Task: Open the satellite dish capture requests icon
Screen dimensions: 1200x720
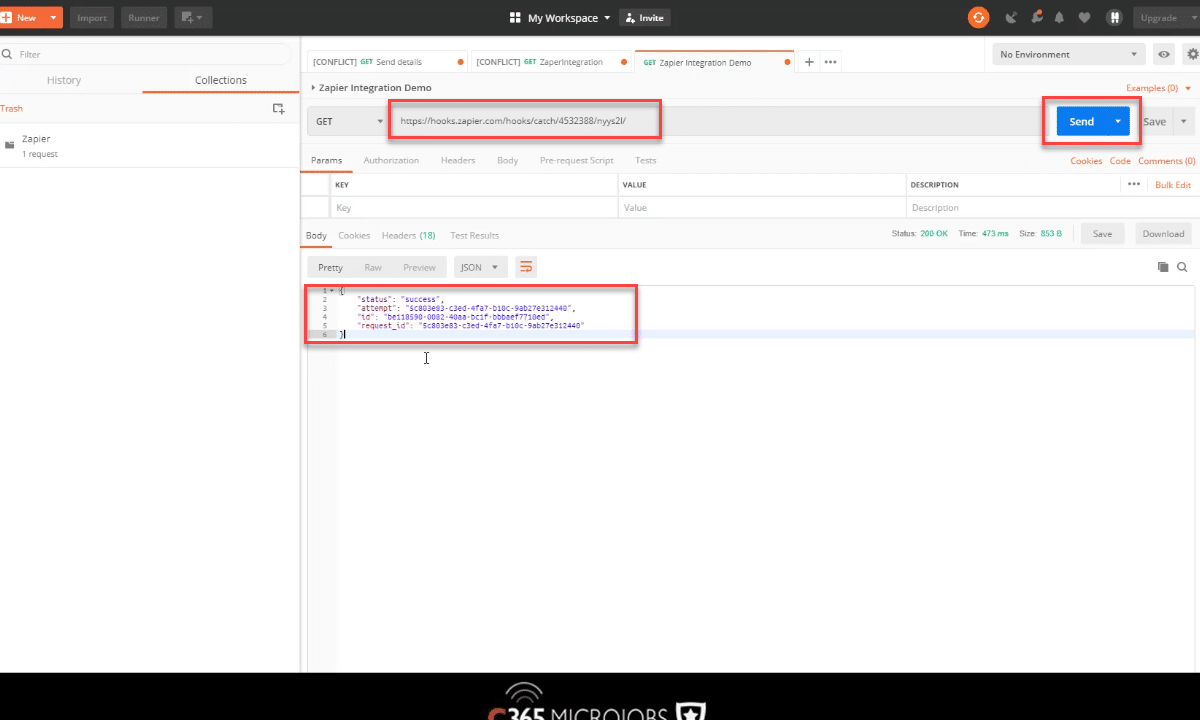Action: 1011,18
